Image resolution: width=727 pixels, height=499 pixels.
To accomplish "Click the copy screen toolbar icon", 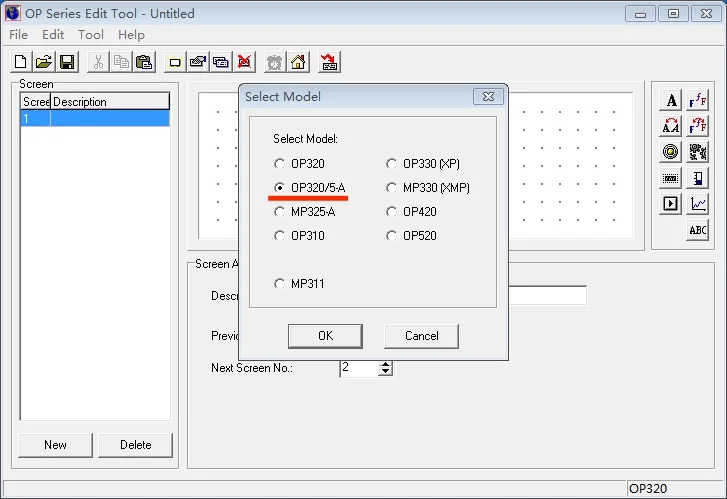I will tap(221, 62).
